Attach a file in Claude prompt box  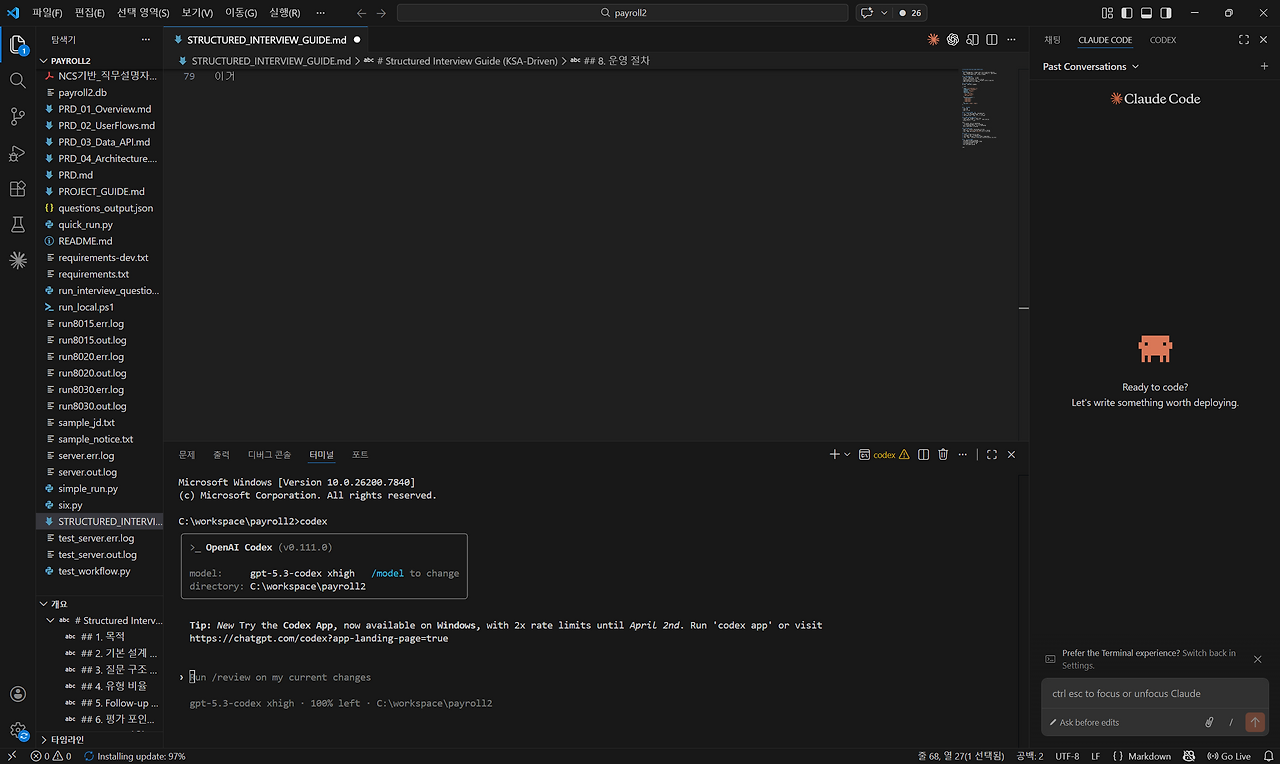(x=1209, y=722)
